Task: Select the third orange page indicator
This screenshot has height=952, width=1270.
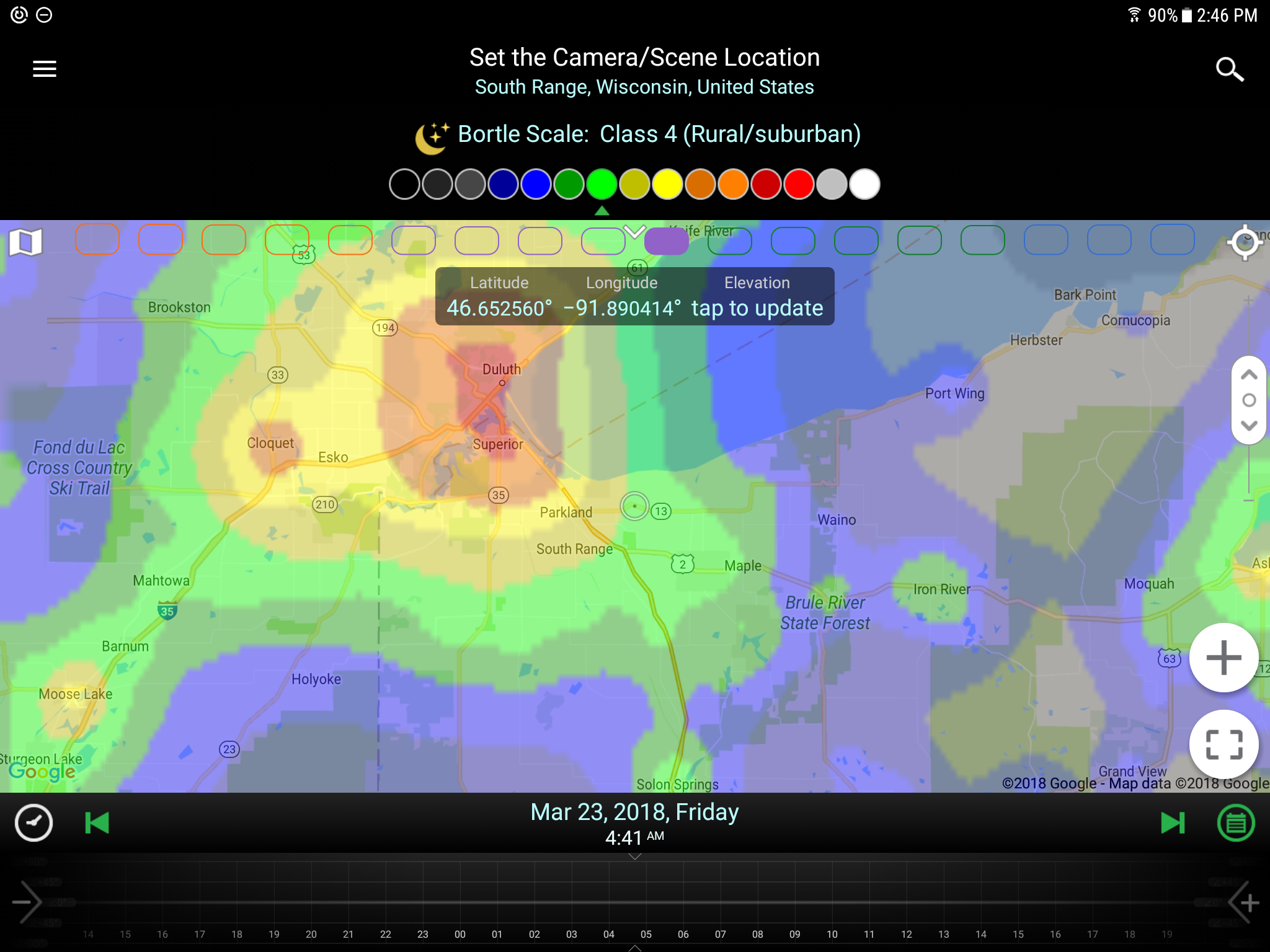Action: 224,239
